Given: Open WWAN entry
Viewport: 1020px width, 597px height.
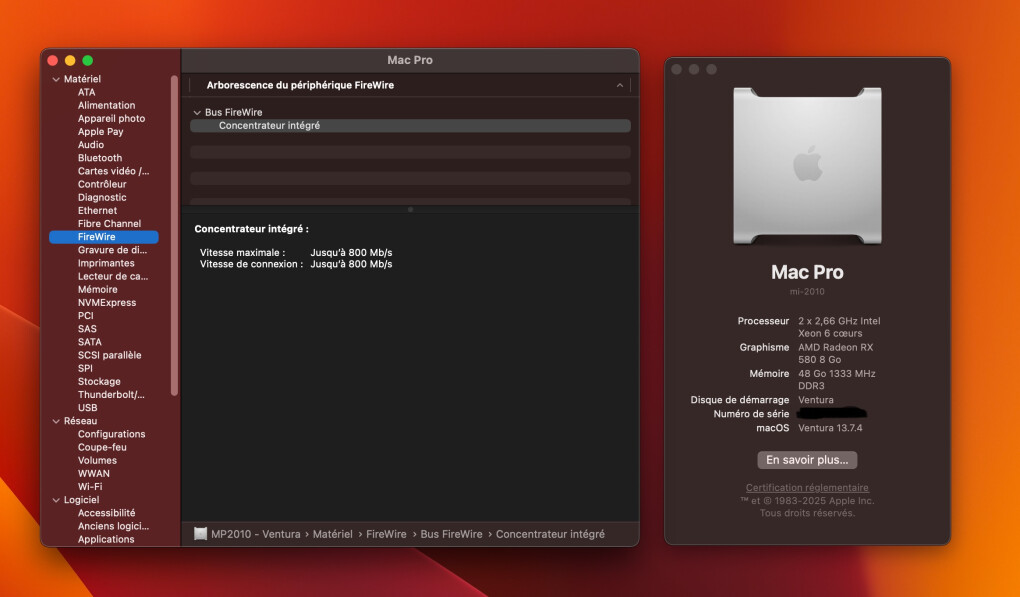Looking at the screenshot, I should [94, 473].
